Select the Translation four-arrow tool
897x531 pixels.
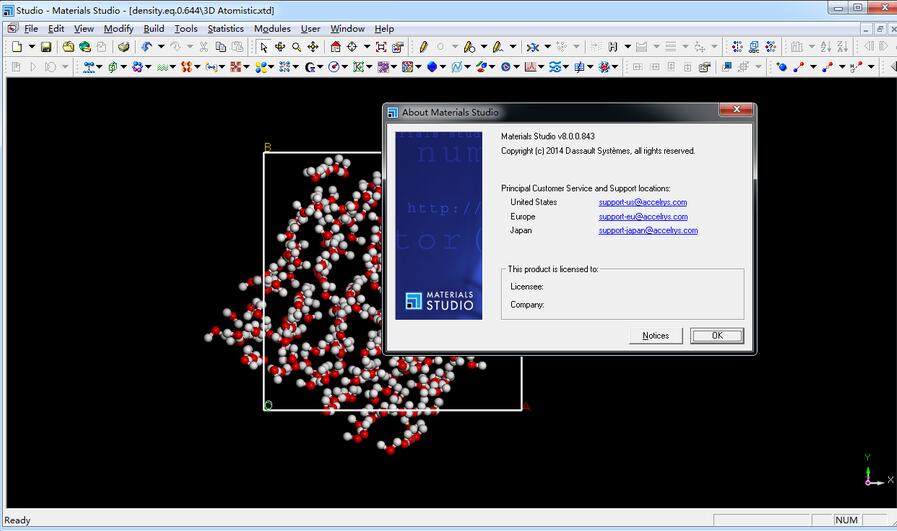click(x=313, y=47)
